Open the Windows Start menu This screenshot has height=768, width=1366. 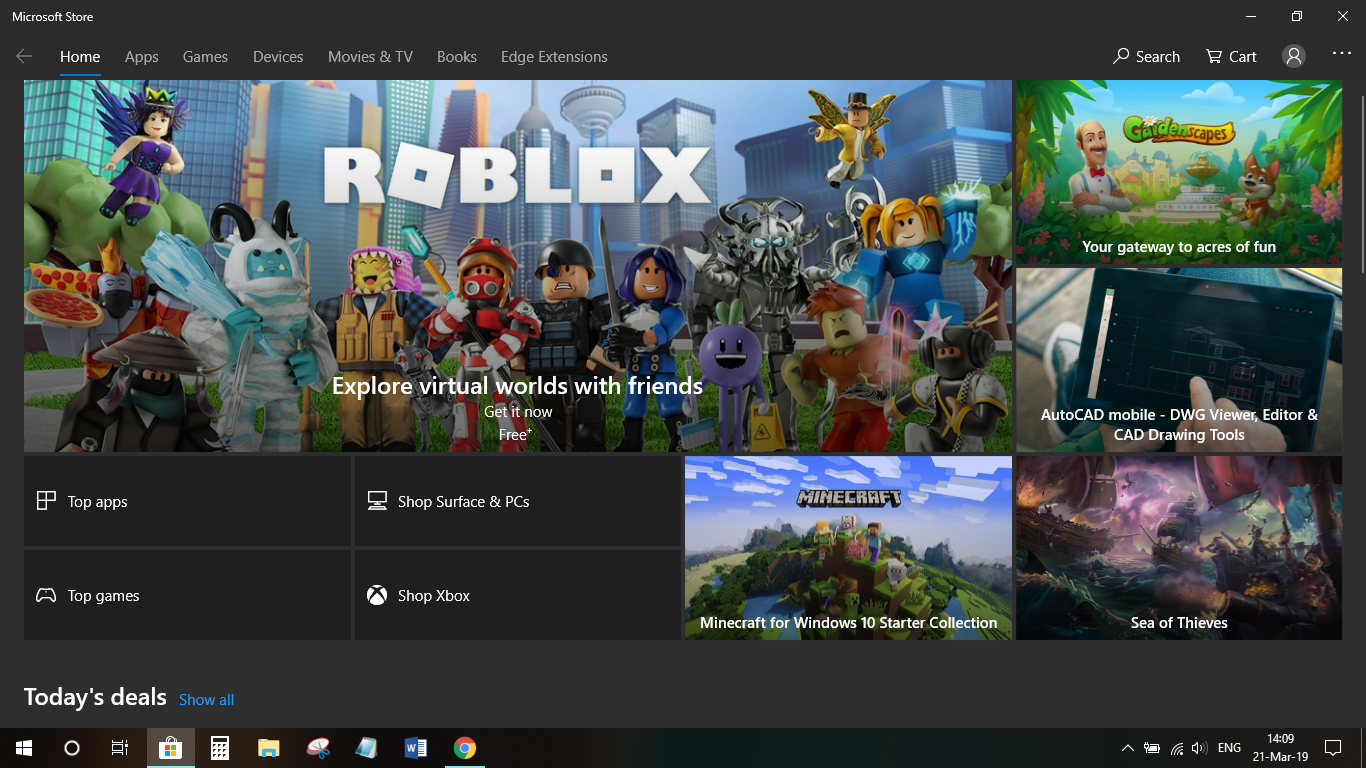(x=24, y=748)
